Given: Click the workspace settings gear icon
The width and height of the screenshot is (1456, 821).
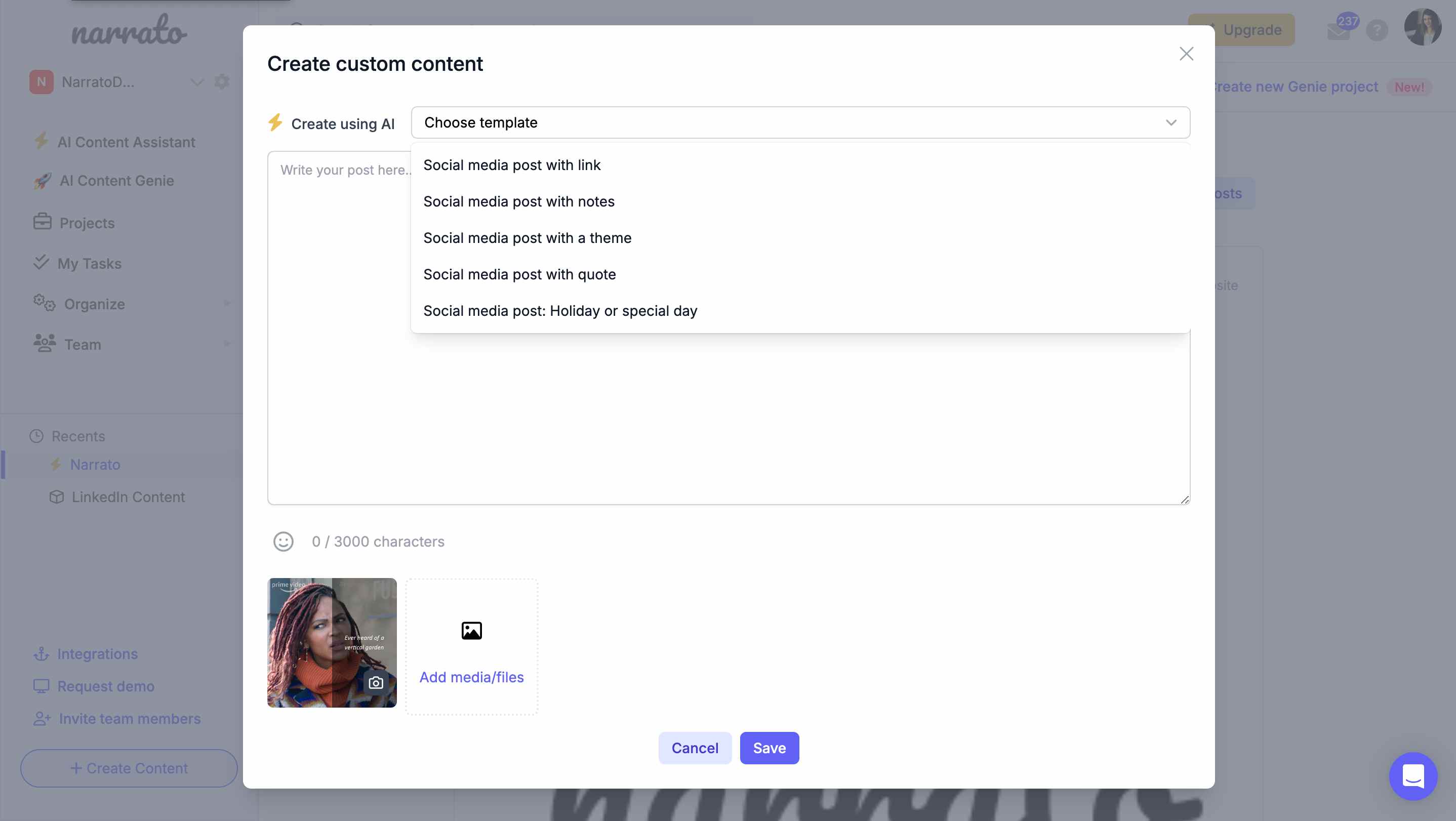Looking at the screenshot, I should (x=222, y=82).
